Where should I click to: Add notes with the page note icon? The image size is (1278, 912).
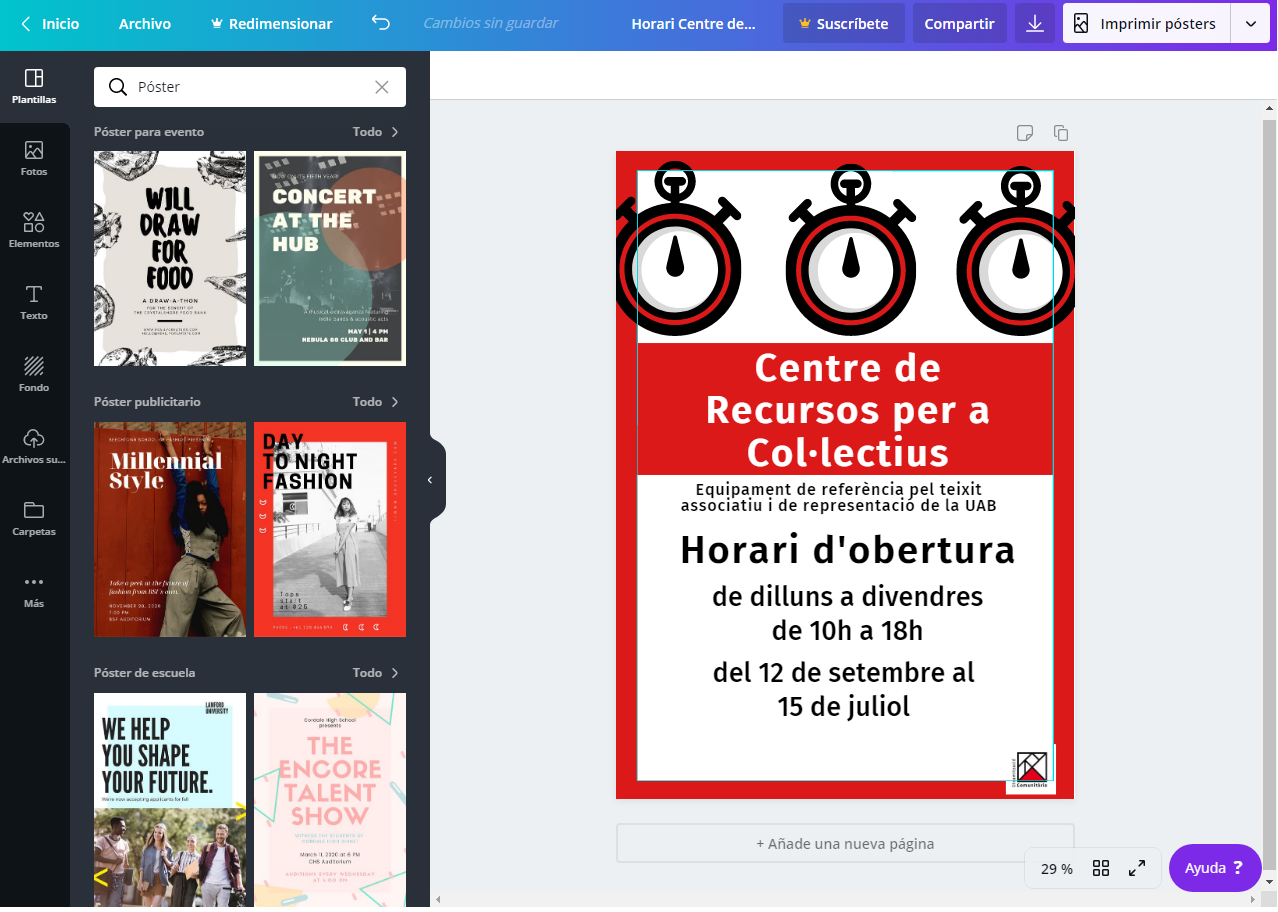1025,133
